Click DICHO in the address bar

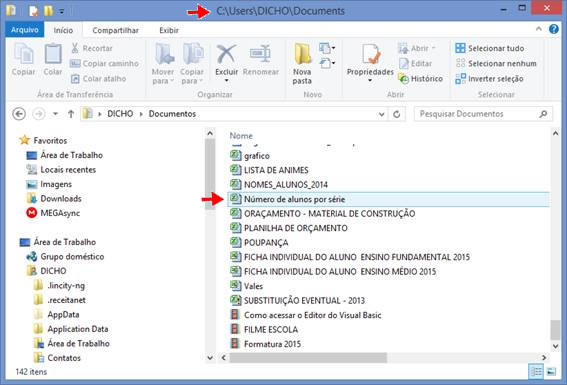(120, 114)
